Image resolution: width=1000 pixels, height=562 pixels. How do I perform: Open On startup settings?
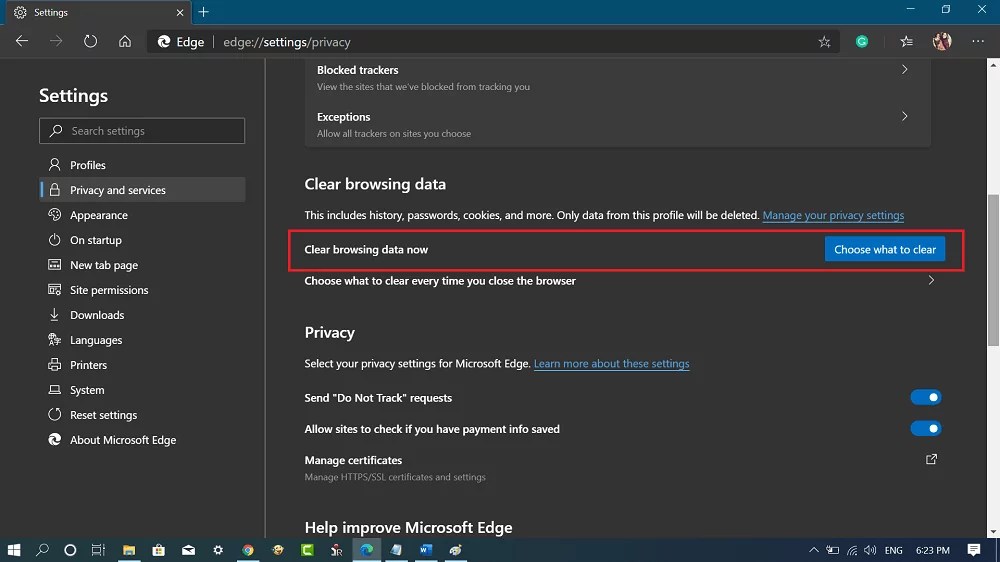pos(142,240)
